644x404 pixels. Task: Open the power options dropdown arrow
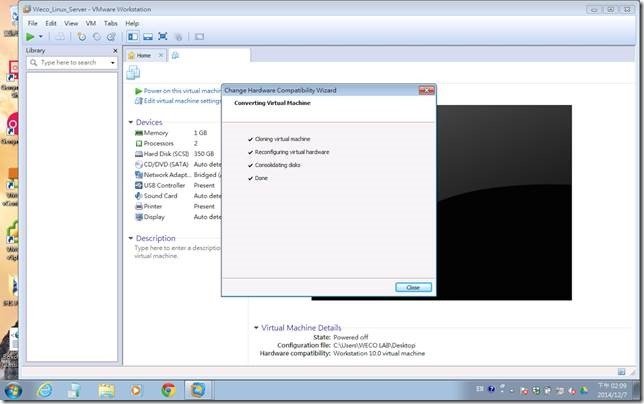pos(41,37)
